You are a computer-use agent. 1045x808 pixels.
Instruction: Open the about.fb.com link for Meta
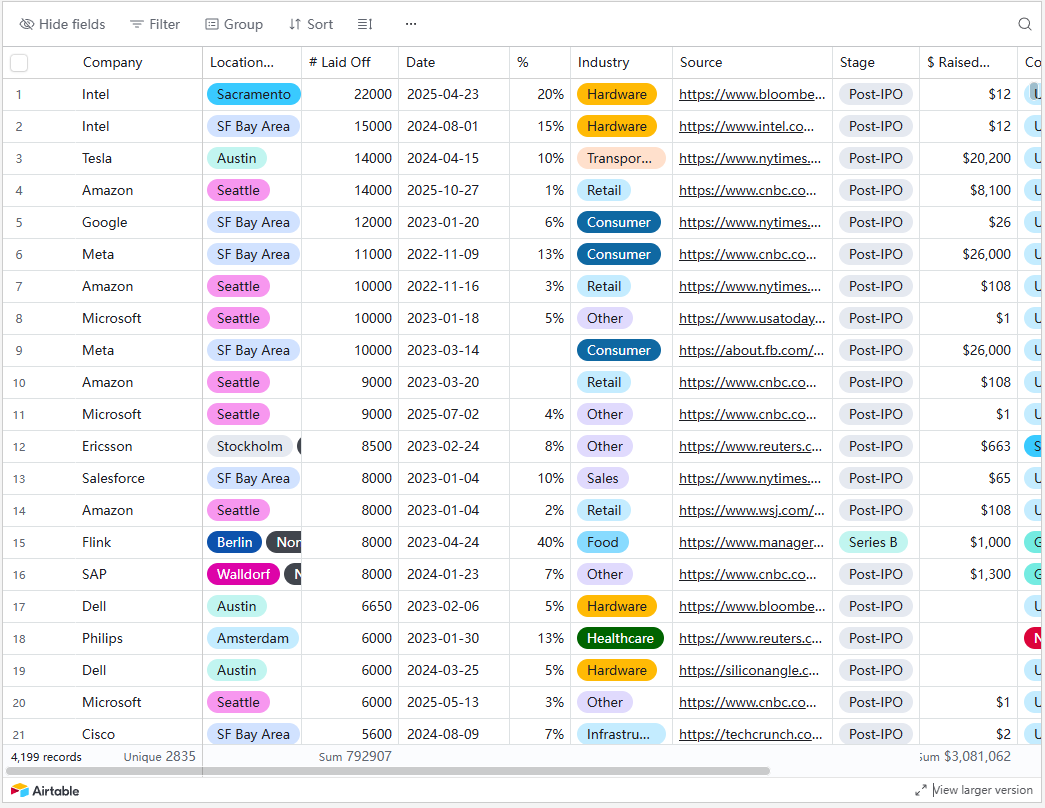click(x=751, y=351)
